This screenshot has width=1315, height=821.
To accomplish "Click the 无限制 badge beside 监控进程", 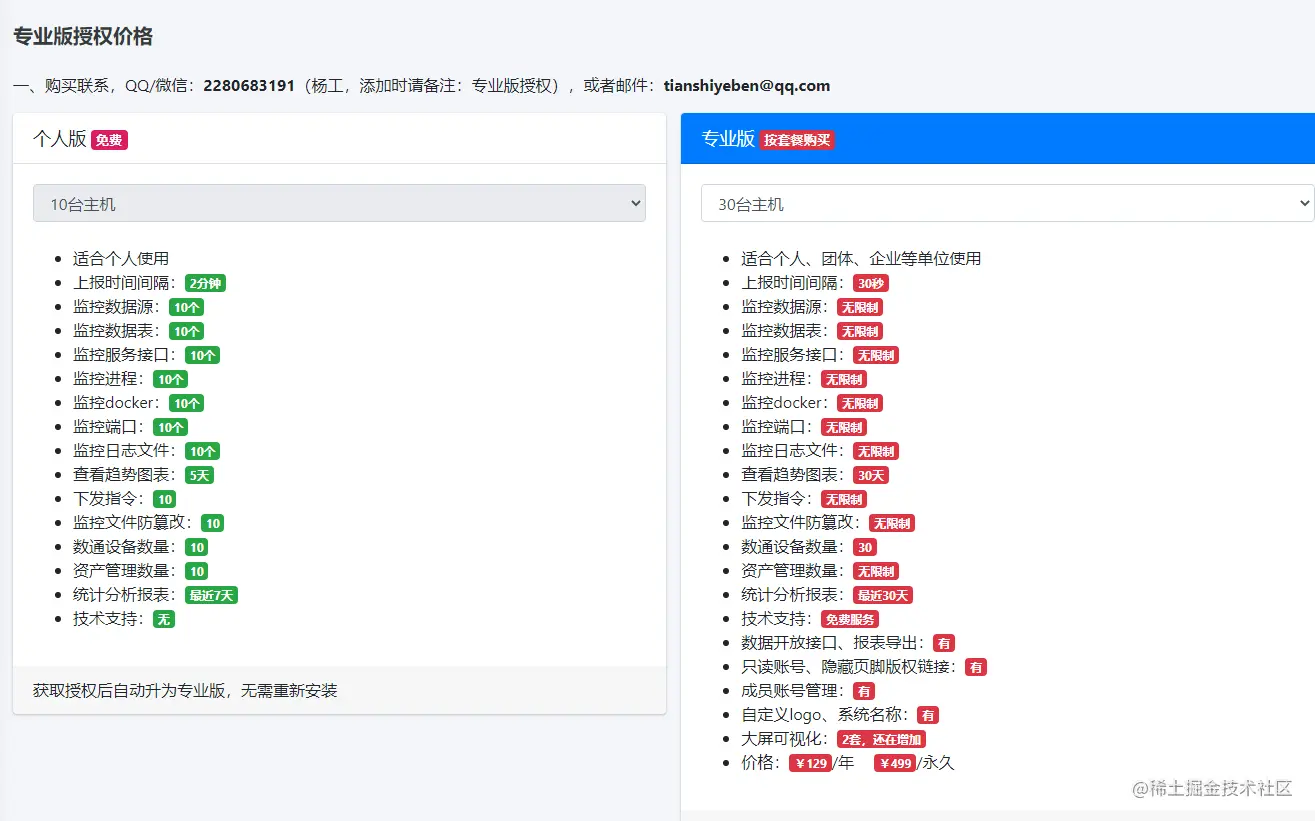I will (x=844, y=379).
